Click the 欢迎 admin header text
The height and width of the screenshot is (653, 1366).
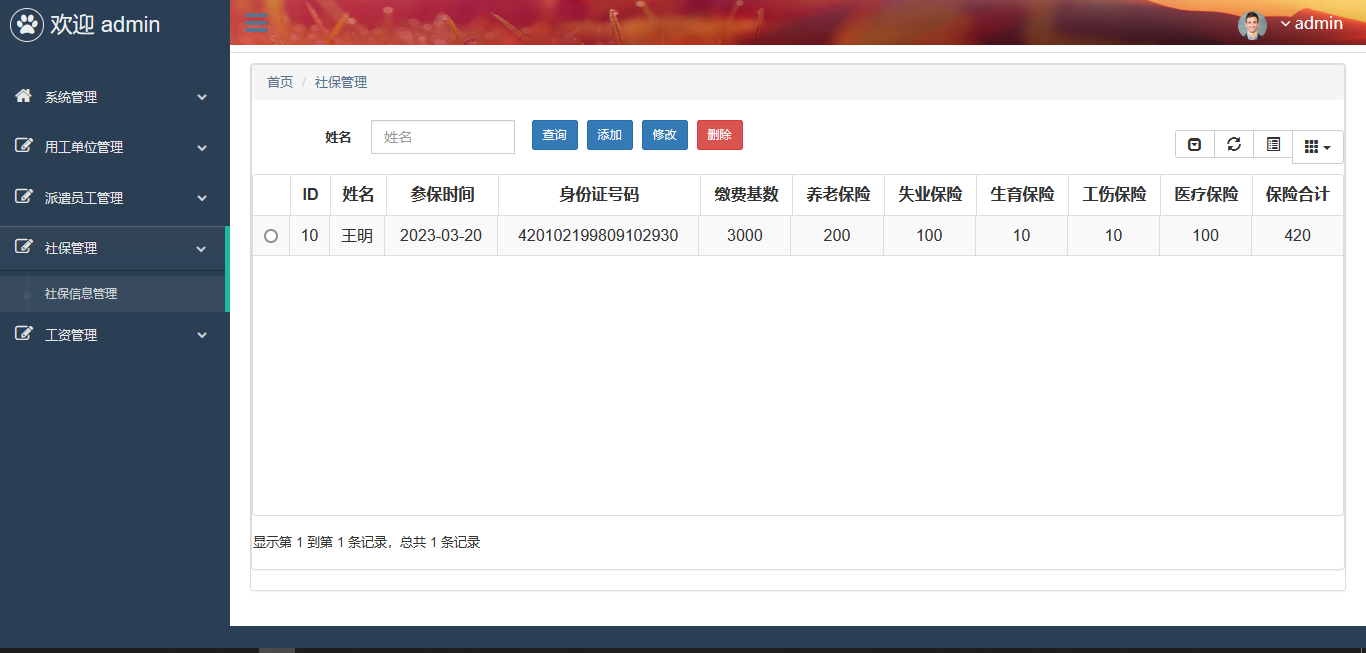click(x=105, y=24)
